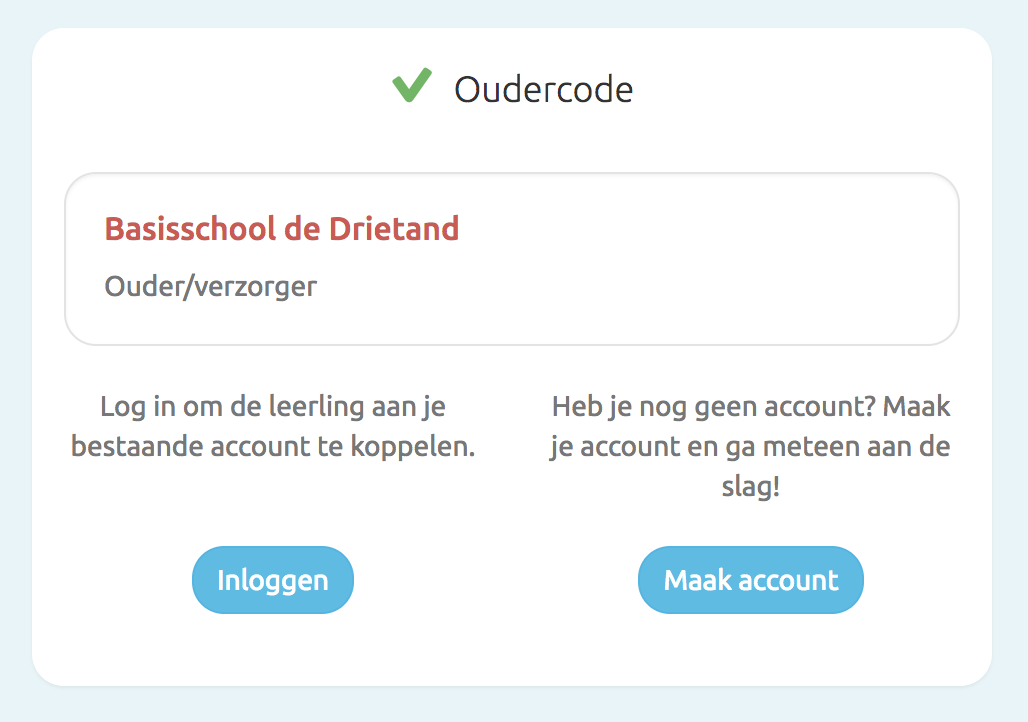Viewport: 1028px width, 722px height.
Task: Click the word "slag!" in the paragraph
Action: point(750,491)
